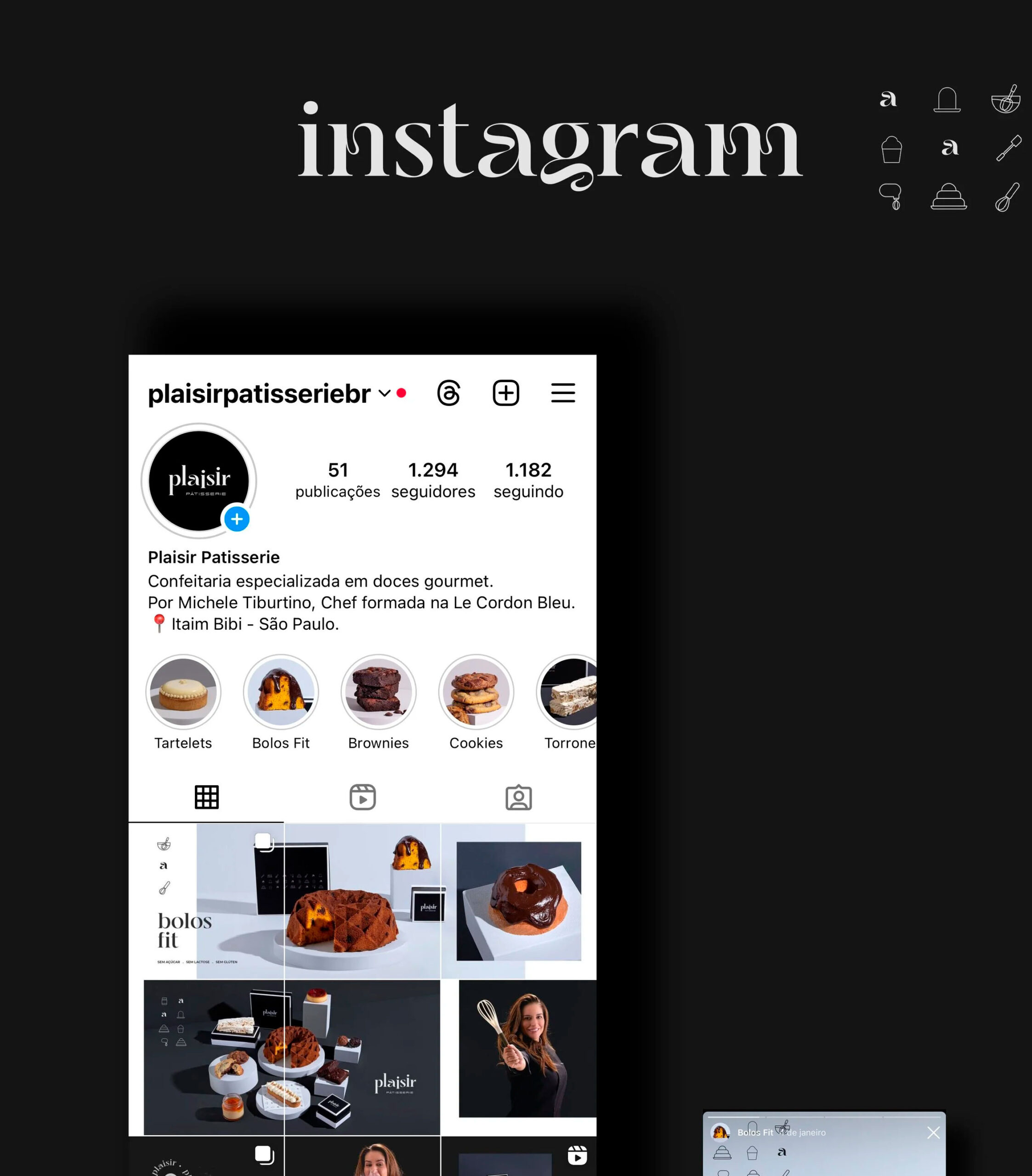Open the chef holding whisk post
Viewport: 1032px width, 1176px height.
(x=519, y=1057)
